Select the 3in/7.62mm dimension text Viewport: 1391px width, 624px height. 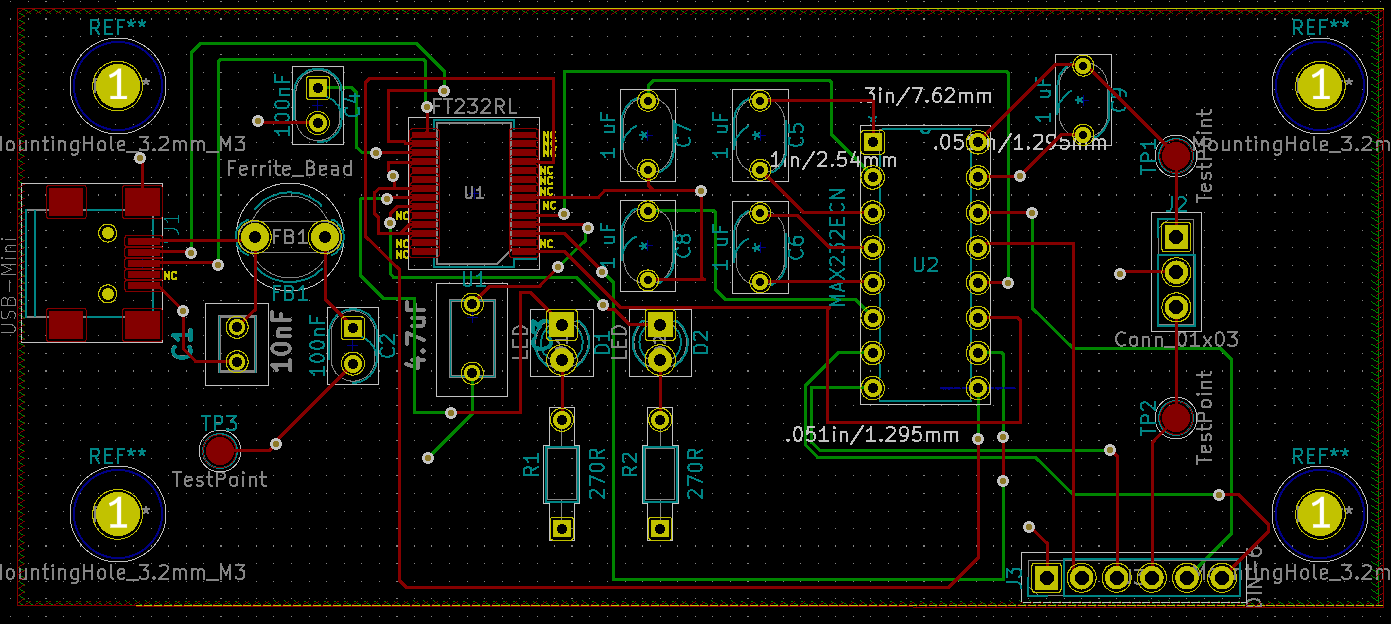(928, 96)
